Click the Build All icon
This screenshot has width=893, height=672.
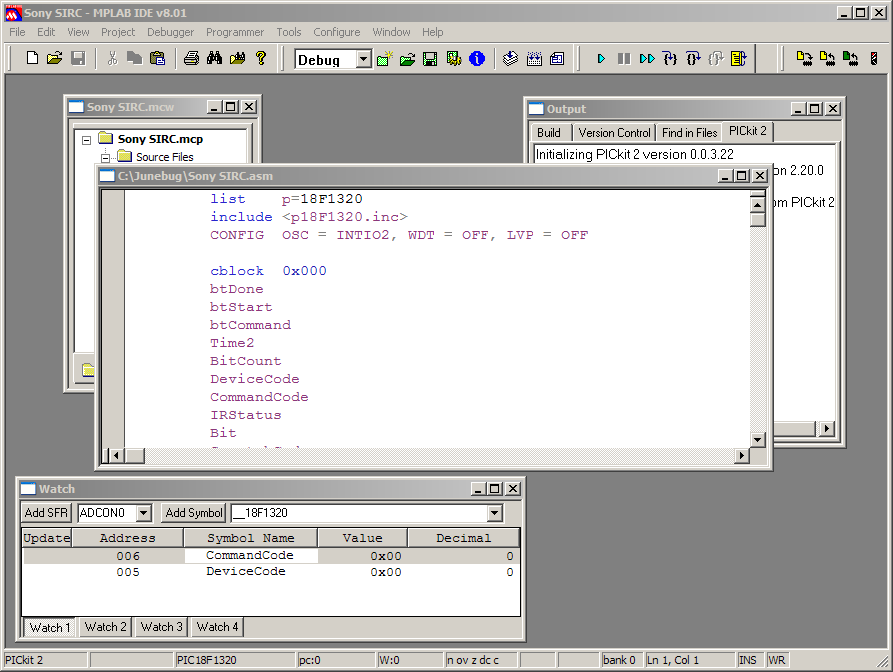[x=534, y=59]
